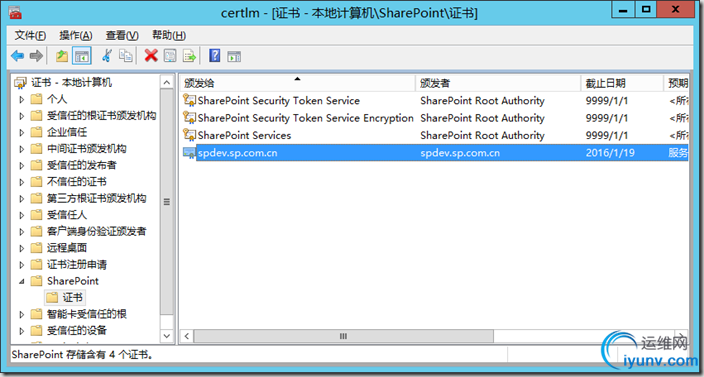Expand the 受信任的设备 tree node

(x=22, y=331)
